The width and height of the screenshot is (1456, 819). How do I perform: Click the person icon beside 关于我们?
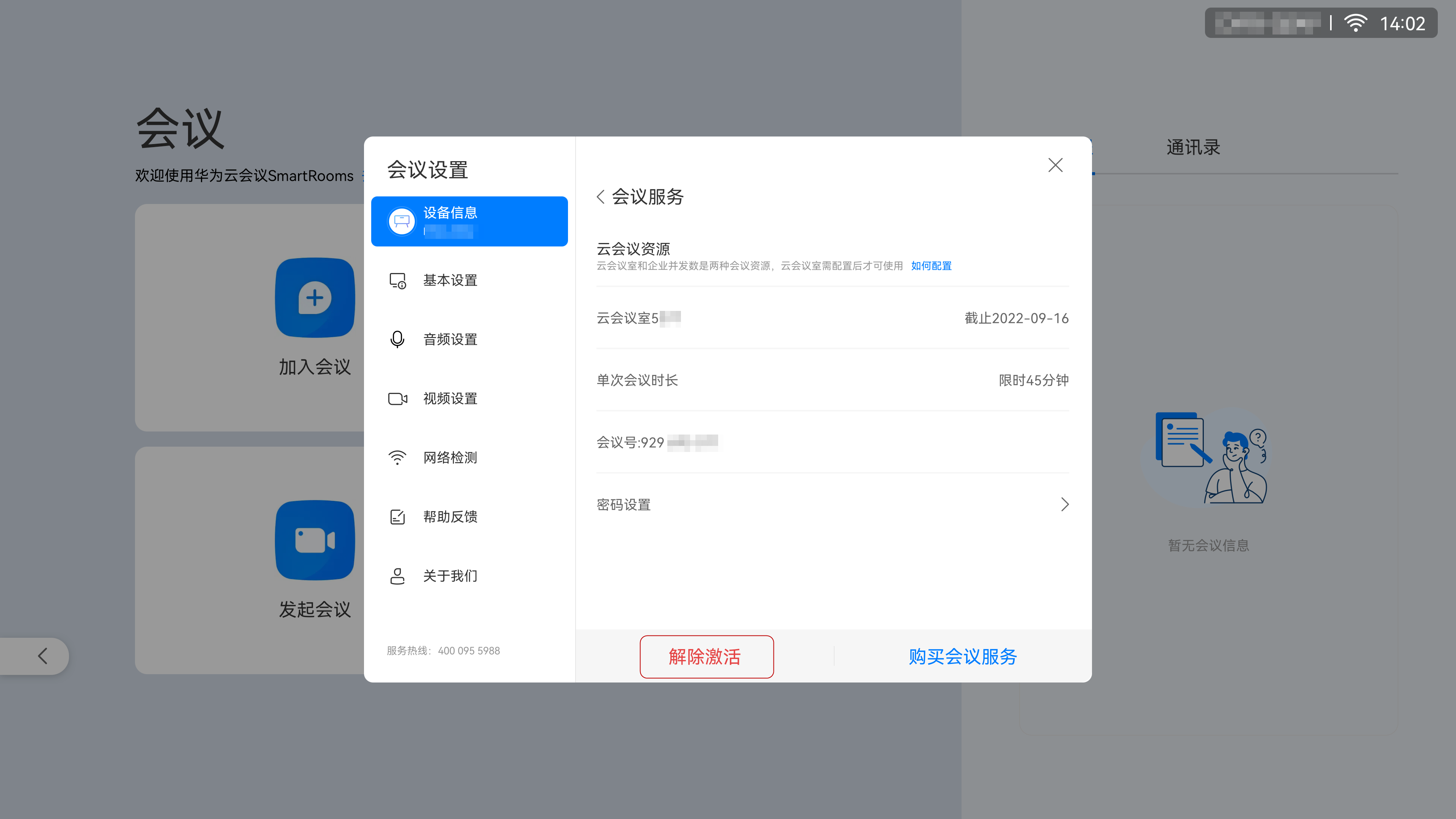(397, 576)
